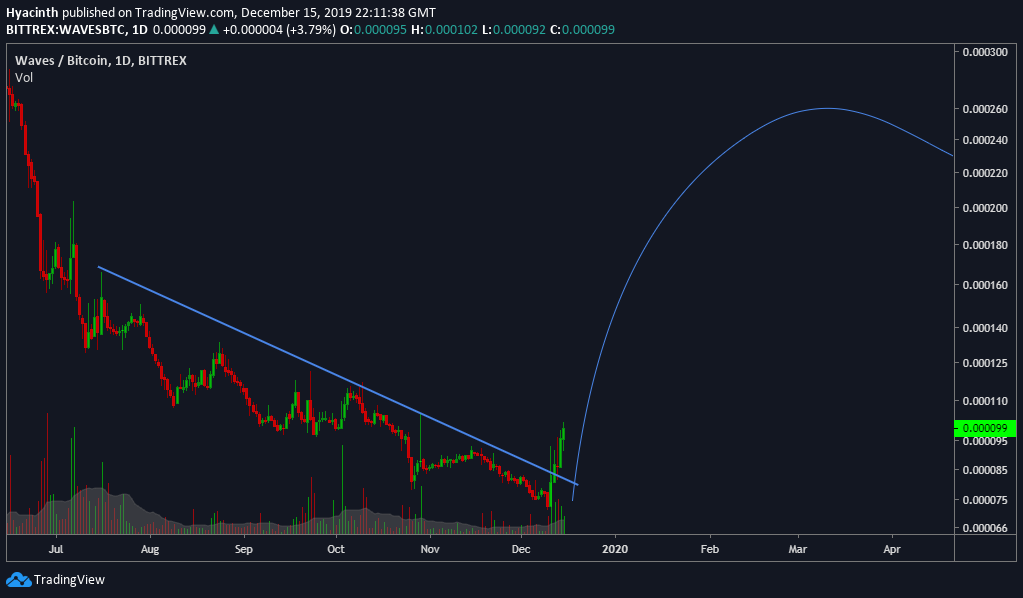Click the TradingView brand name text
Image resolution: width=1023 pixels, height=598 pixels.
[69, 579]
